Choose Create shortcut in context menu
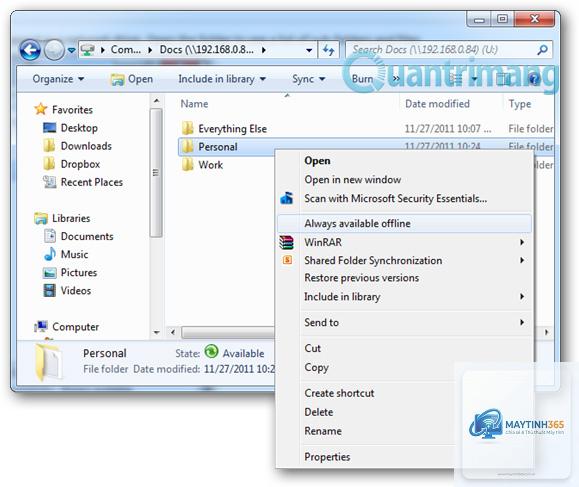Image resolution: width=579 pixels, height=487 pixels. [x=339, y=393]
